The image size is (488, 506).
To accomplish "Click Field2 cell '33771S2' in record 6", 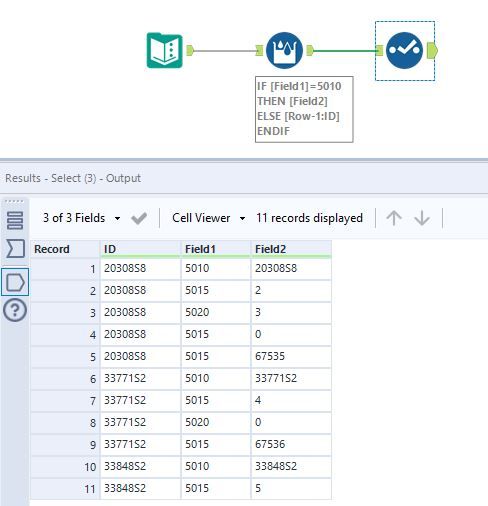I will click(291, 379).
